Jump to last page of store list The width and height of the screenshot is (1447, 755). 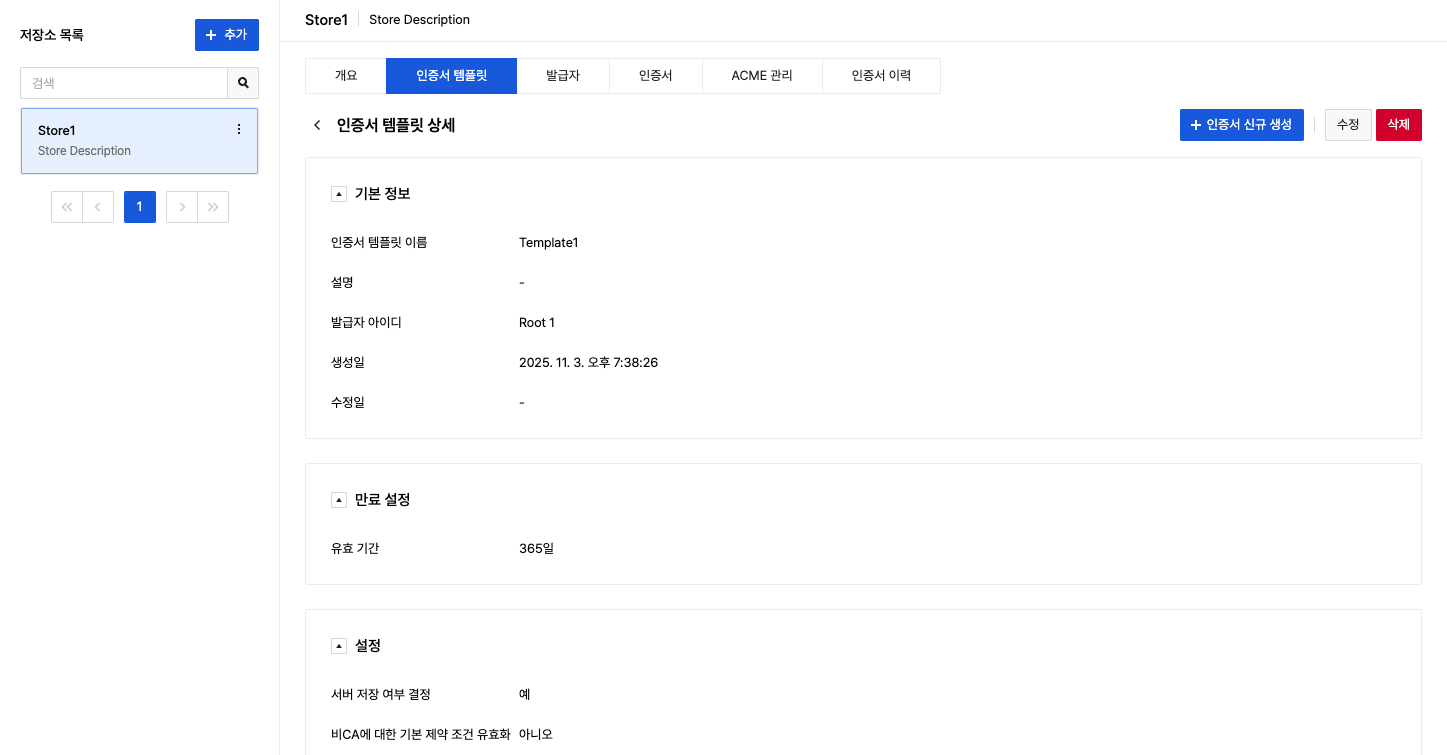[213, 207]
